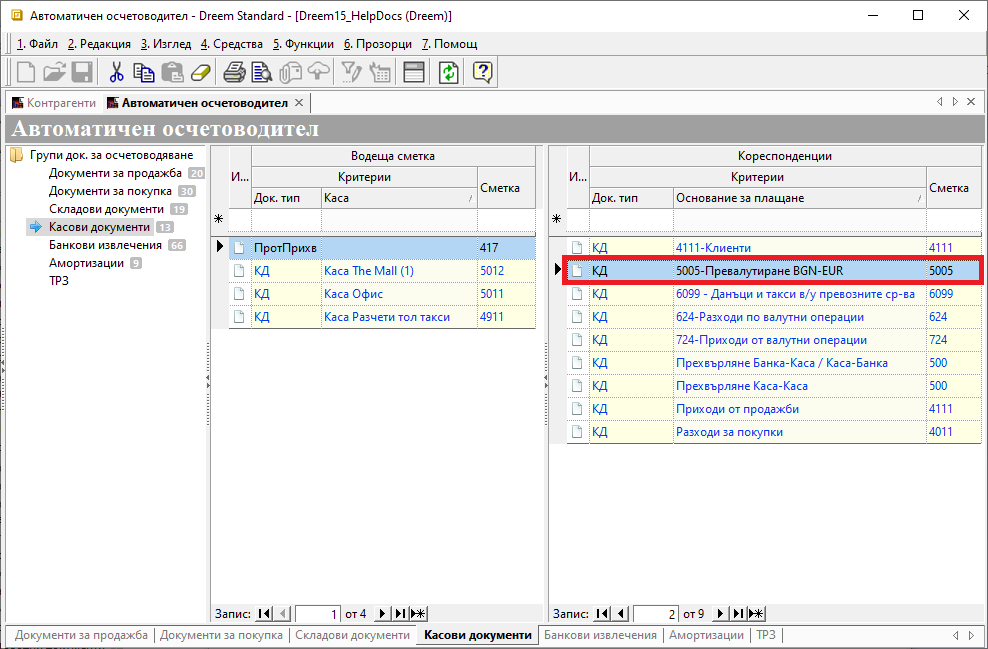Click the Cut scissors toolbar icon
The image size is (988, 649).
(x=116, y=72)
